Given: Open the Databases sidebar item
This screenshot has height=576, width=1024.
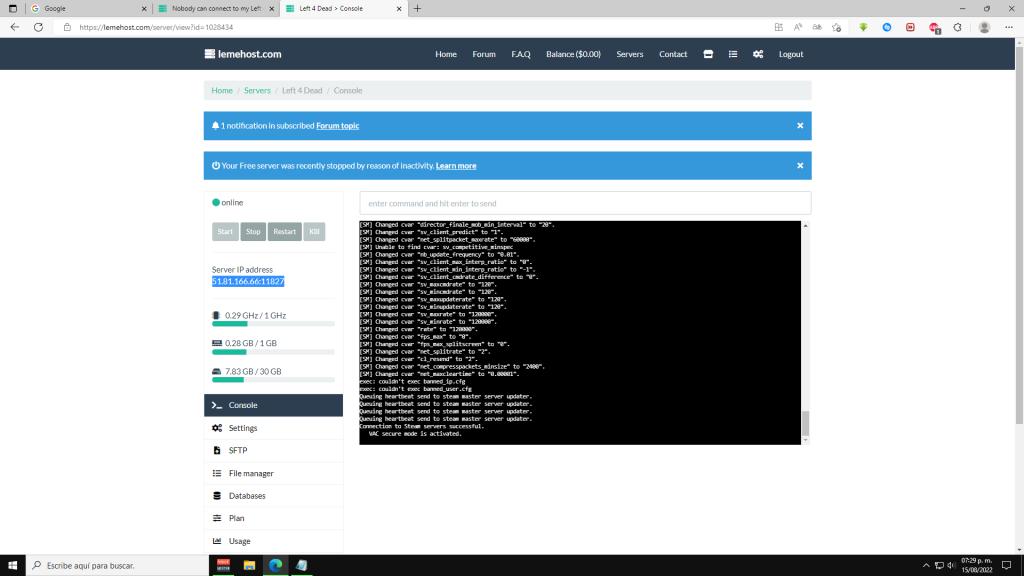Looking at the screenshot, I should (x=273, y=496).
